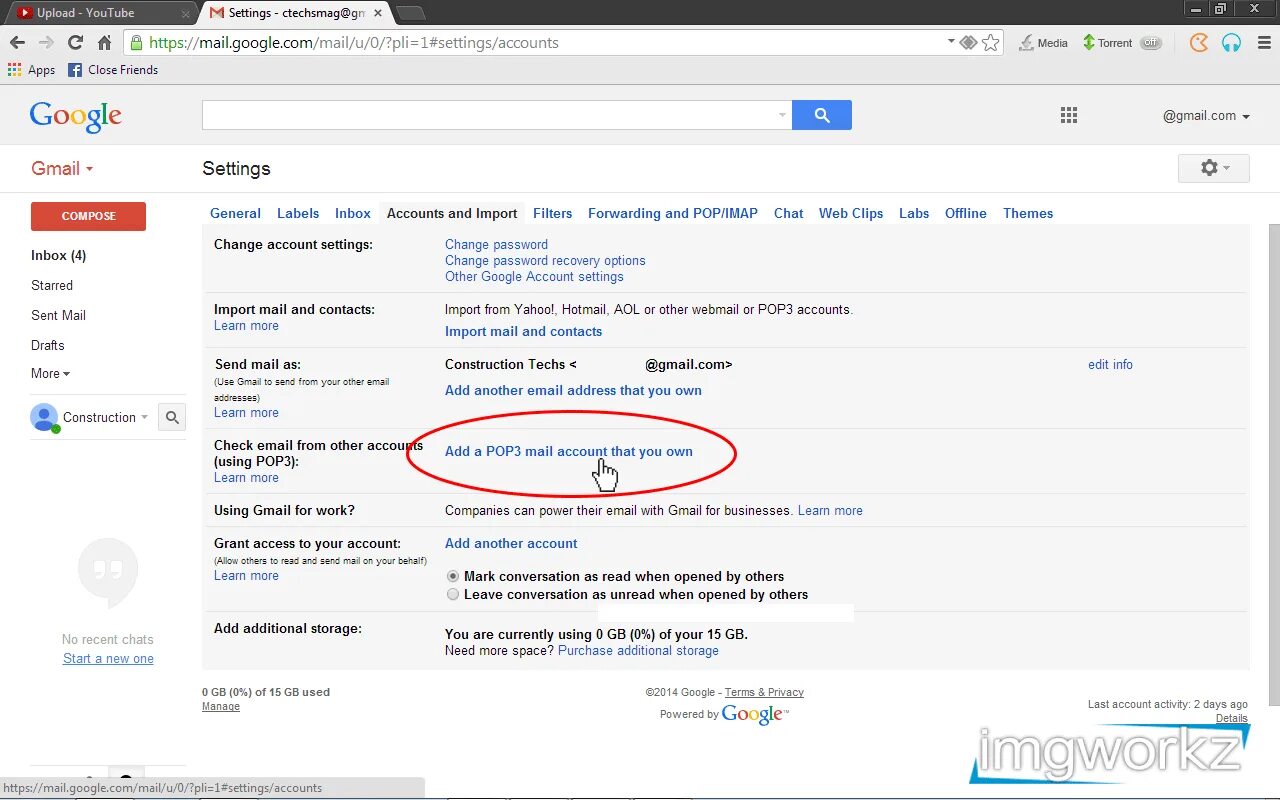Open the Filters settings tab

pos(553,214)
